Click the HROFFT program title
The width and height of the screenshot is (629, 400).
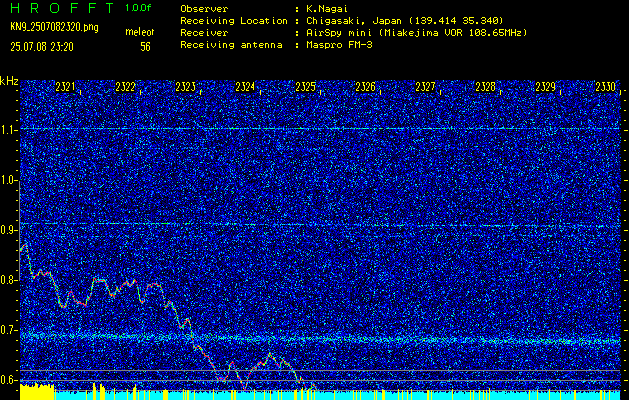pos(62,8)
